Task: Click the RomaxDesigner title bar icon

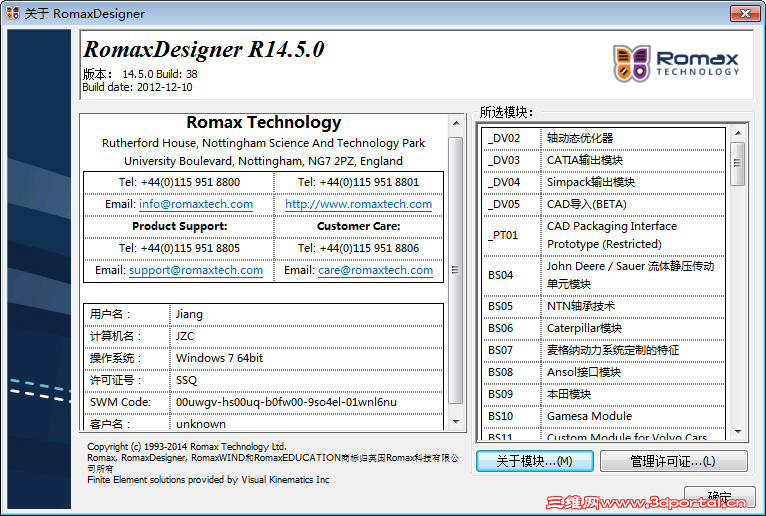Action: (x=13, y=13)
